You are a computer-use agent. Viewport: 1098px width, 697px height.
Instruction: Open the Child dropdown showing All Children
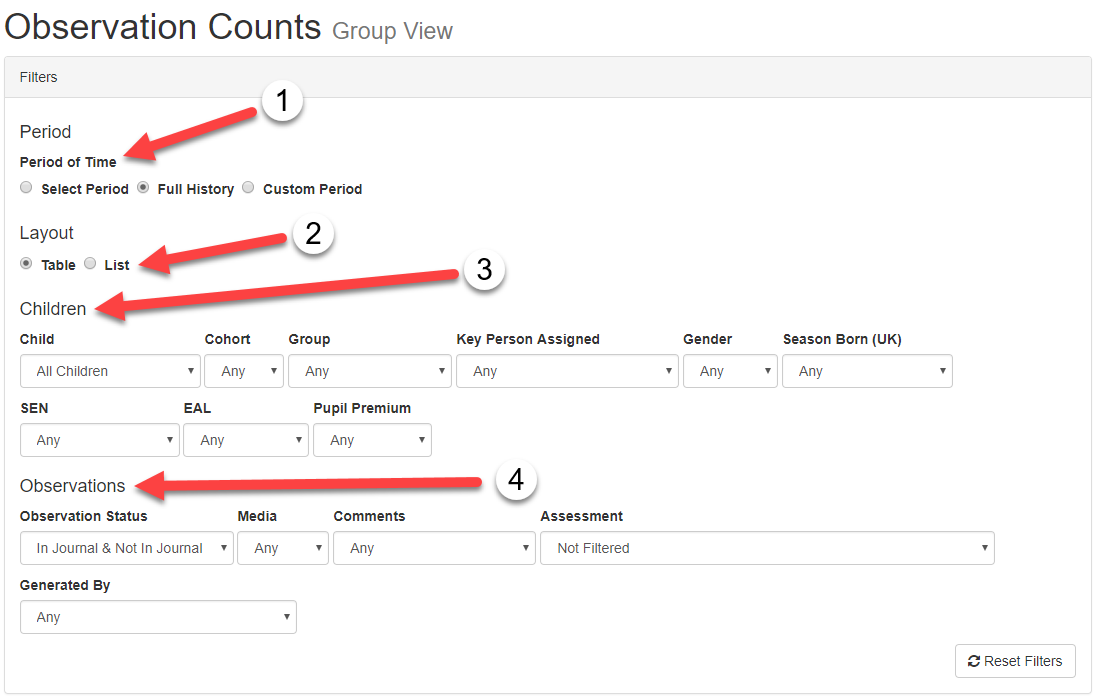click(110, 371)
